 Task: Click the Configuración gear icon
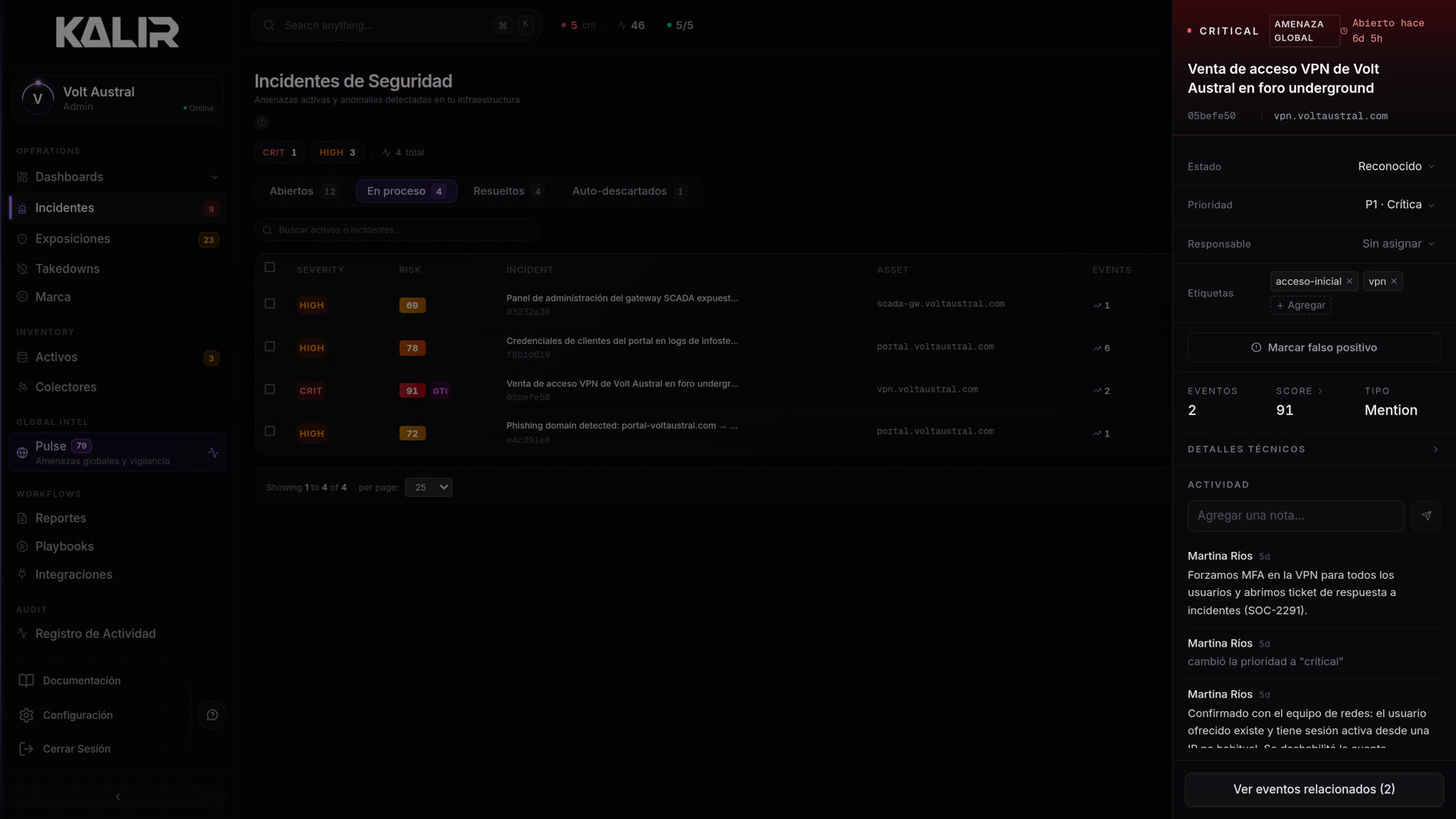[x=27, y=715]
